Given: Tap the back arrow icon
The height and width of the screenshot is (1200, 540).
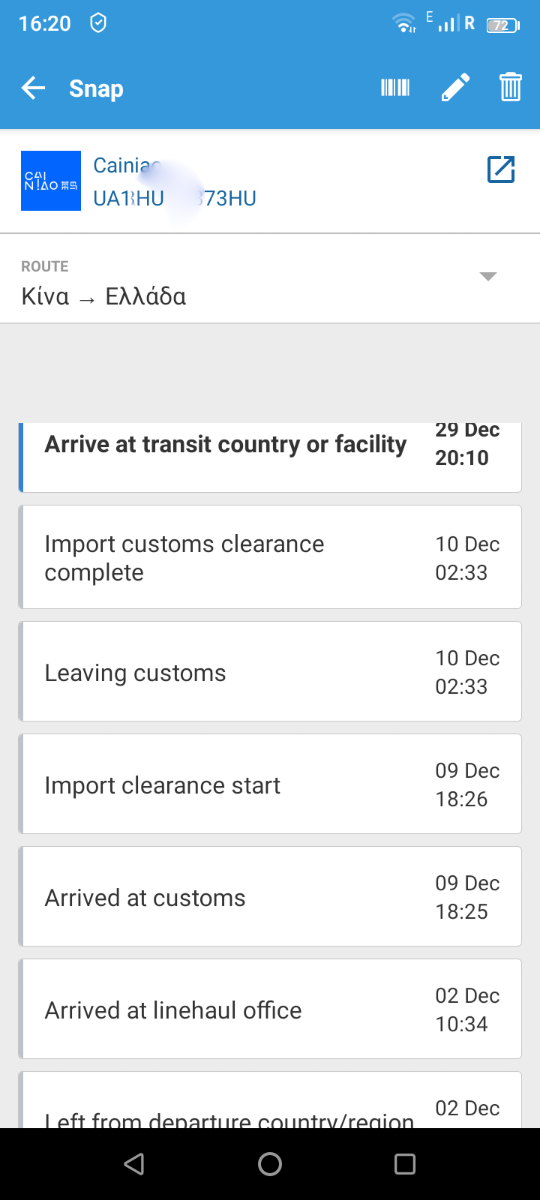Looking at the screenshot, I should pyautogui.click(x=34, y=88).
